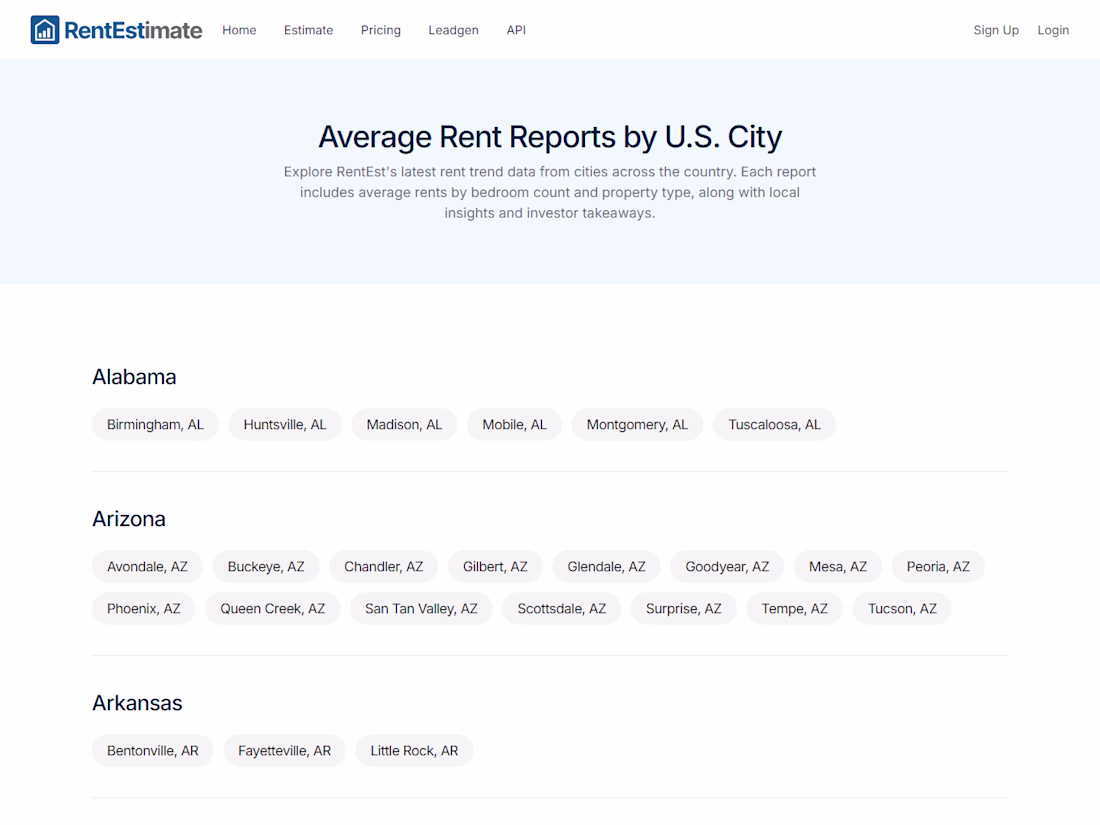Screen dimensions: 1100x825
Task: Choose Montgomery, AL from Alabama cities
Action: pos(637,424)
